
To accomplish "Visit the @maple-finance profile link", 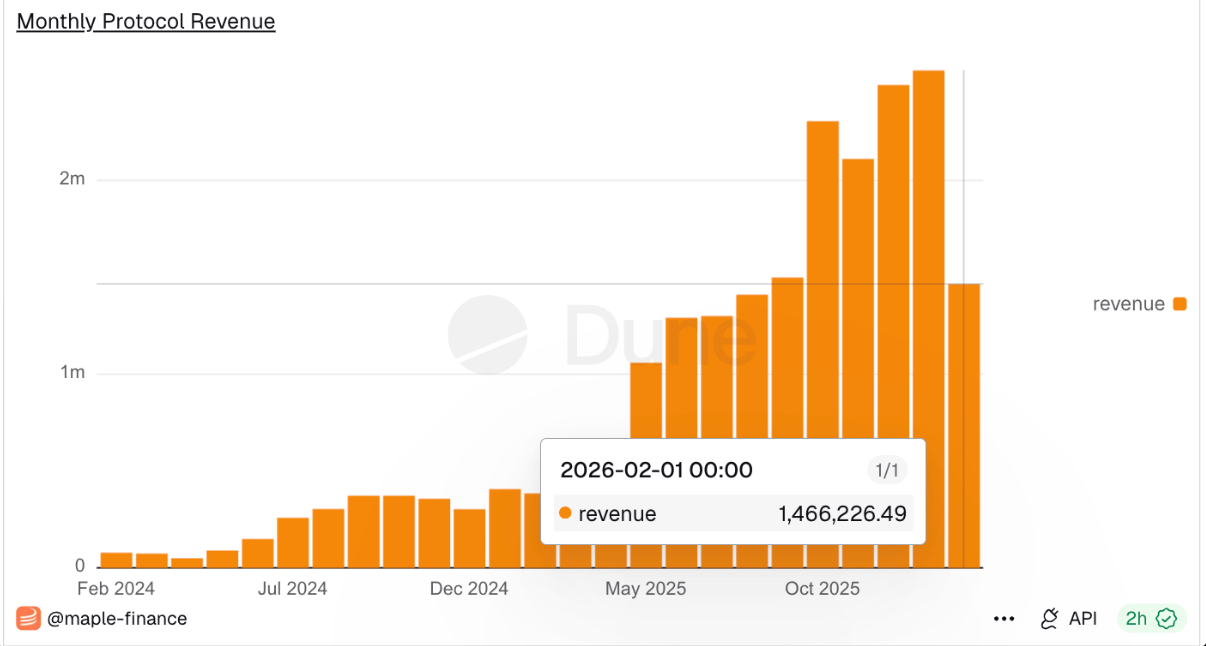I will (117, 618).
